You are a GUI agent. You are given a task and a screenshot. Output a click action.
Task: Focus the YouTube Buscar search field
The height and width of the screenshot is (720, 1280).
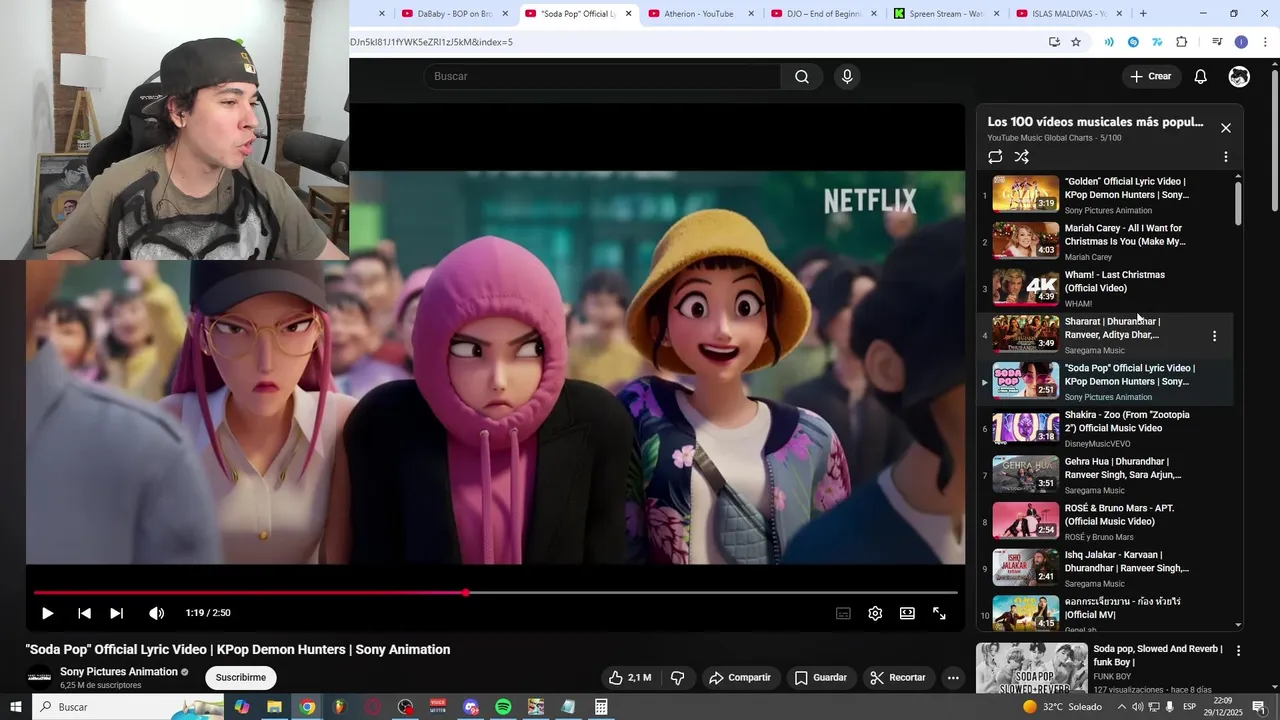pos(604,77)
